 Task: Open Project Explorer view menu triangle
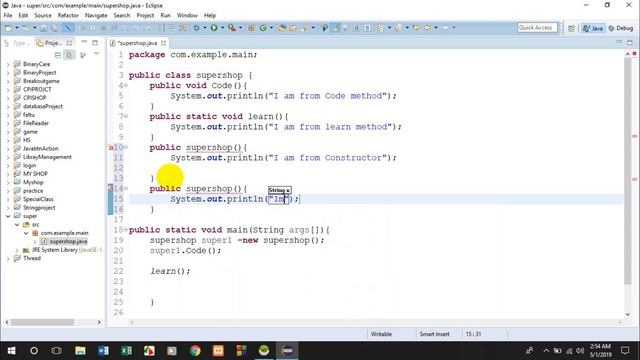(96, 54)
